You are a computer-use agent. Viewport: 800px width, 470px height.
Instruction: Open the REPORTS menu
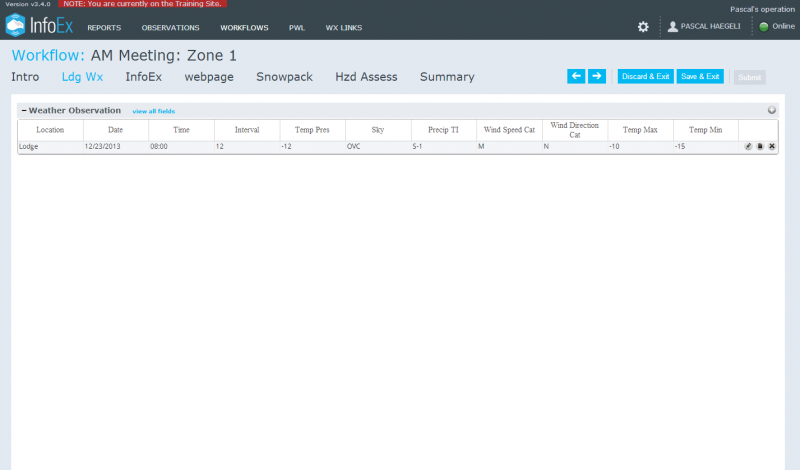104,28
